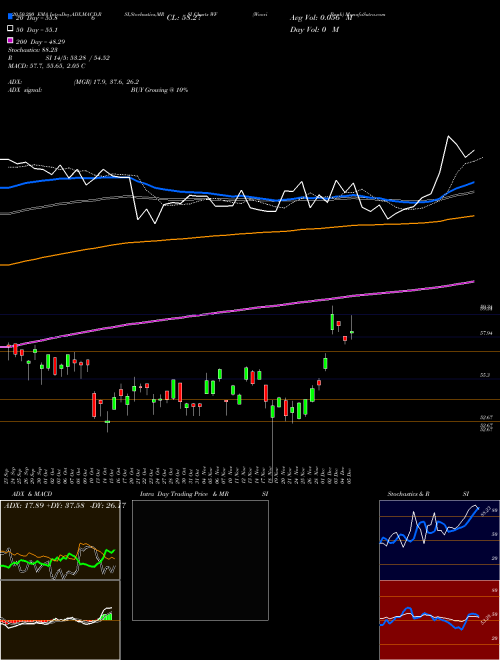Open the MACD histogram chart panel
Screen dimensions: 500x660
(x=60, y=620)
